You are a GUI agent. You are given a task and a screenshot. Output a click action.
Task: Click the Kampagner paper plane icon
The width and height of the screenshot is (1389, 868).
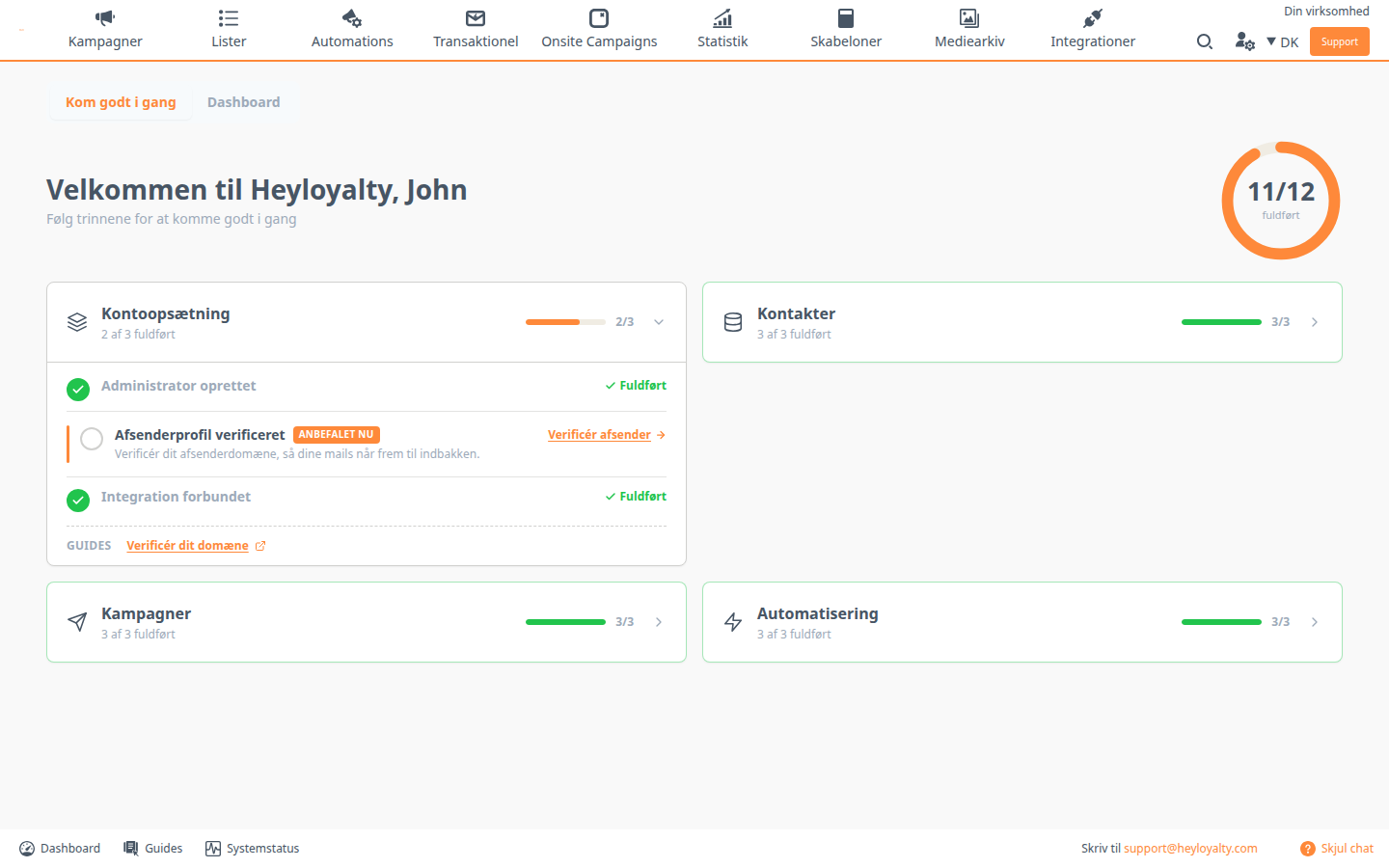pos(77,622)
